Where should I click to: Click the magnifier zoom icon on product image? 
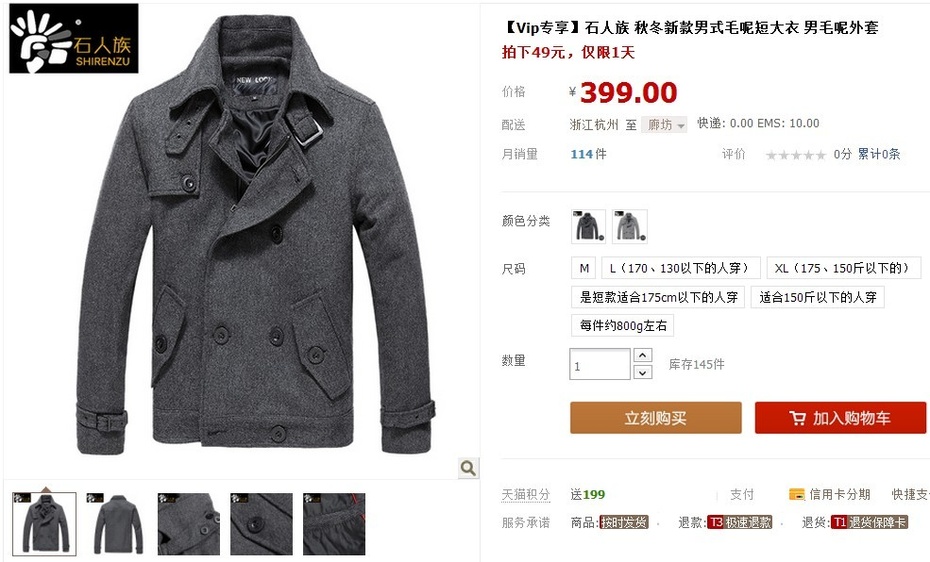[x=468, y=468]
